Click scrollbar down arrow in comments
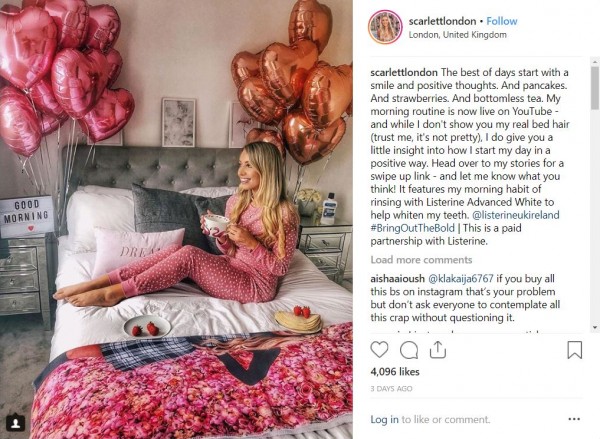 pyautogui.click(x=595, y=328)
